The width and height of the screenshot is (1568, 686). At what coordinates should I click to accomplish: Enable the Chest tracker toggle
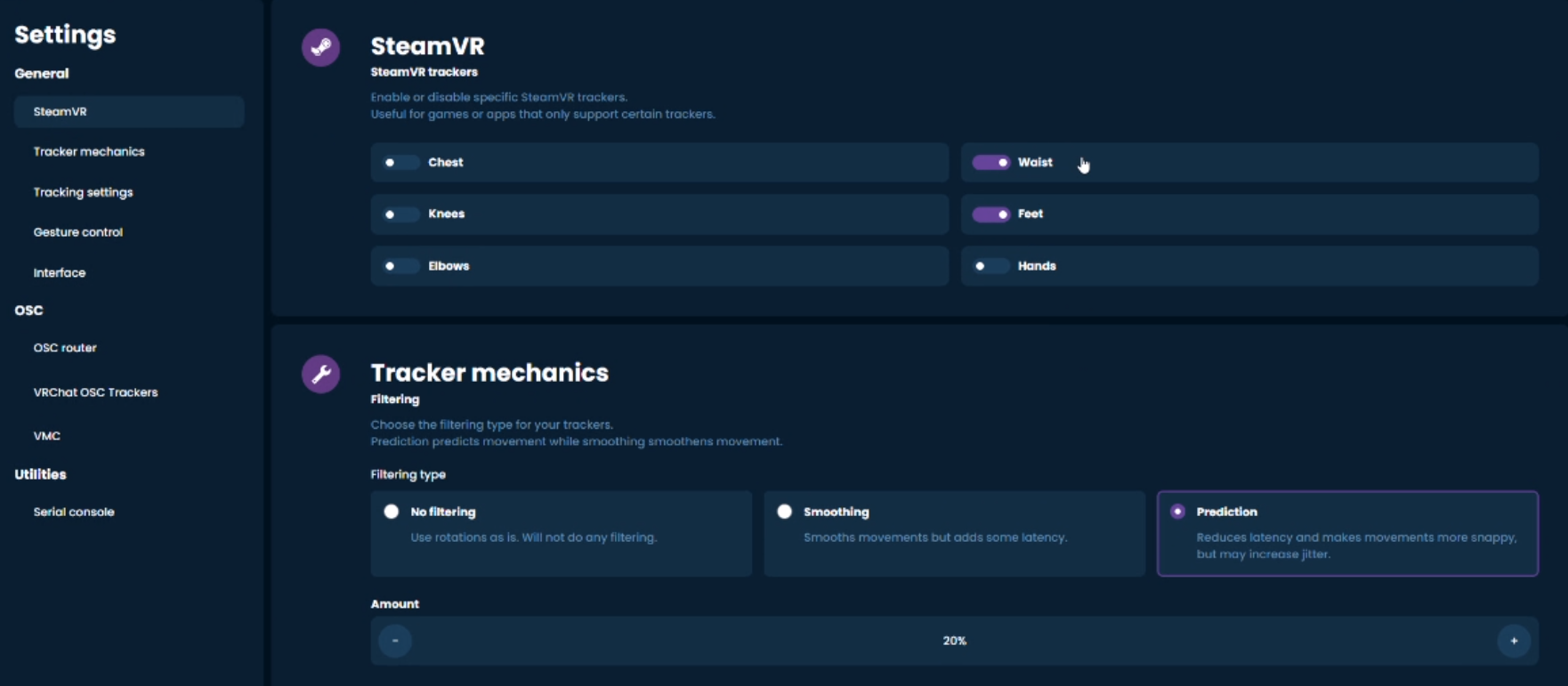pyautogui.click(x=400, y=163)
